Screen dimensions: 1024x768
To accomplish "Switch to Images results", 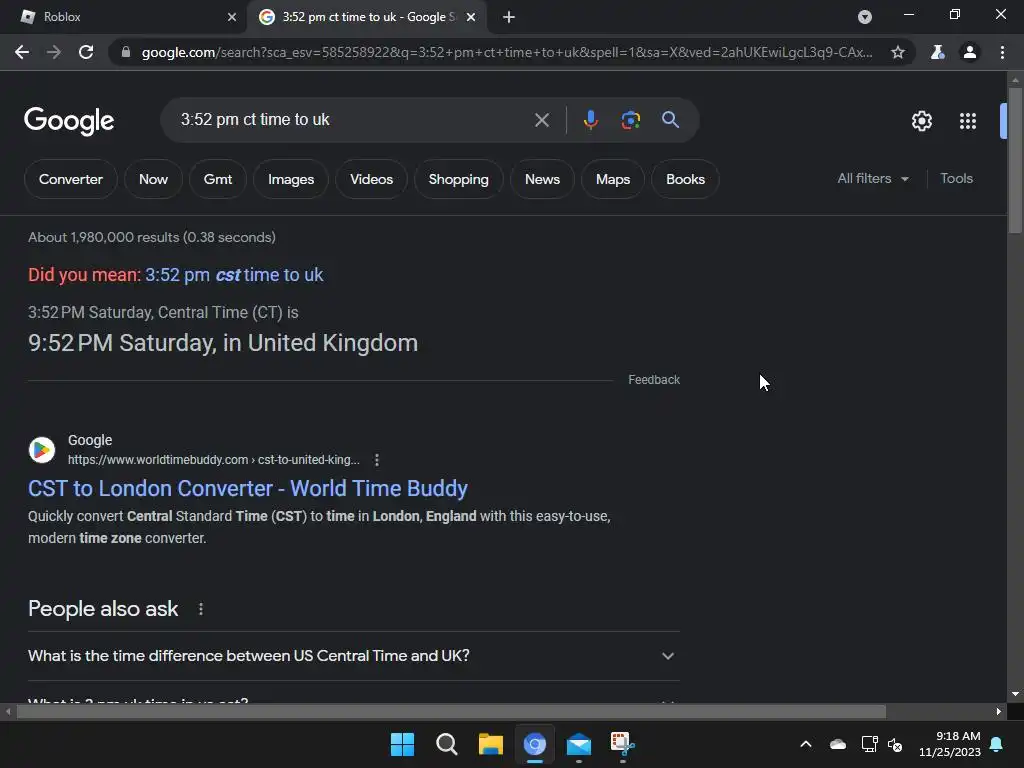I will tap(291, 179).
